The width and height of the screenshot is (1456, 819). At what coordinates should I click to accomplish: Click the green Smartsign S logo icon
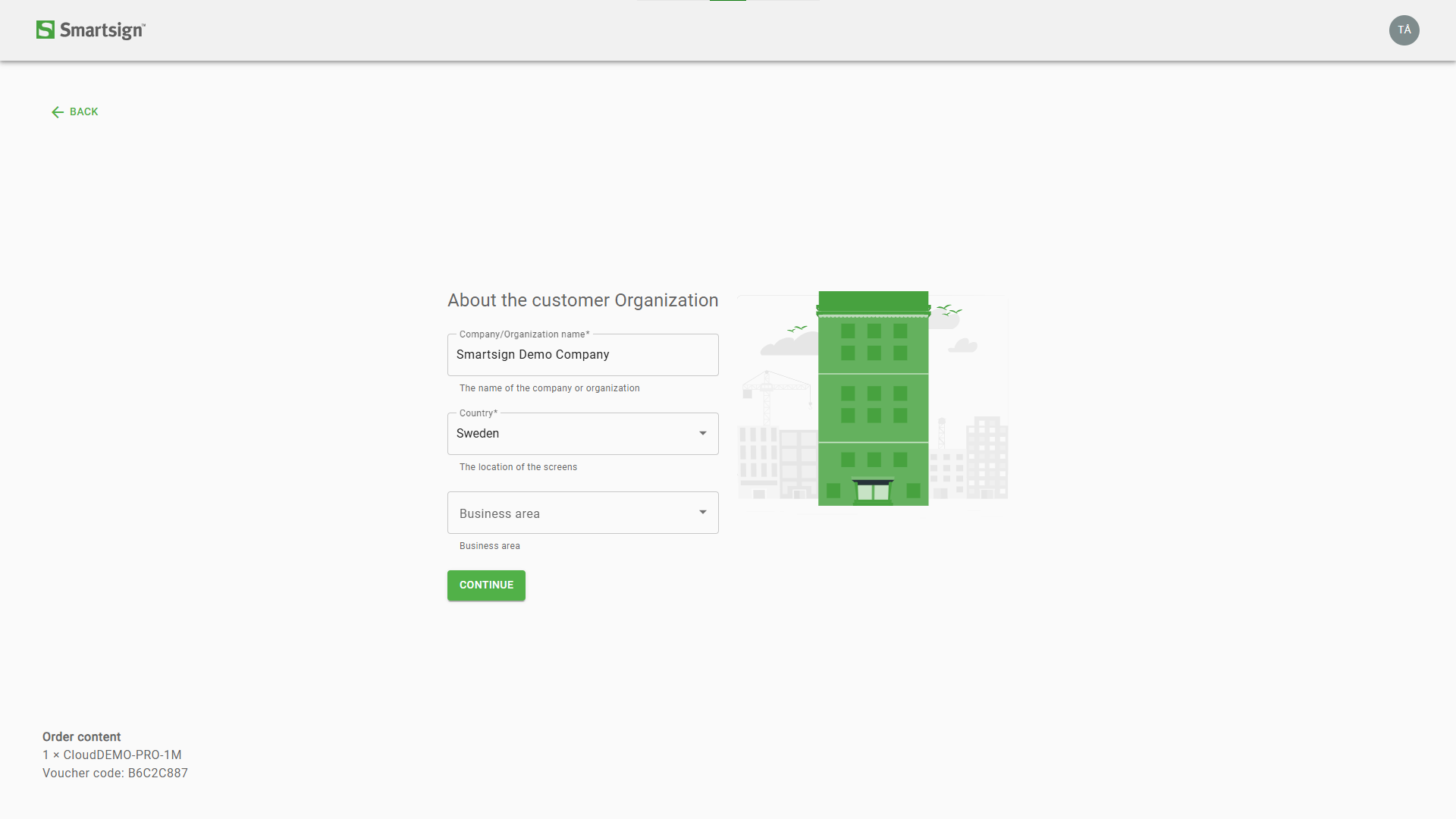45,30
